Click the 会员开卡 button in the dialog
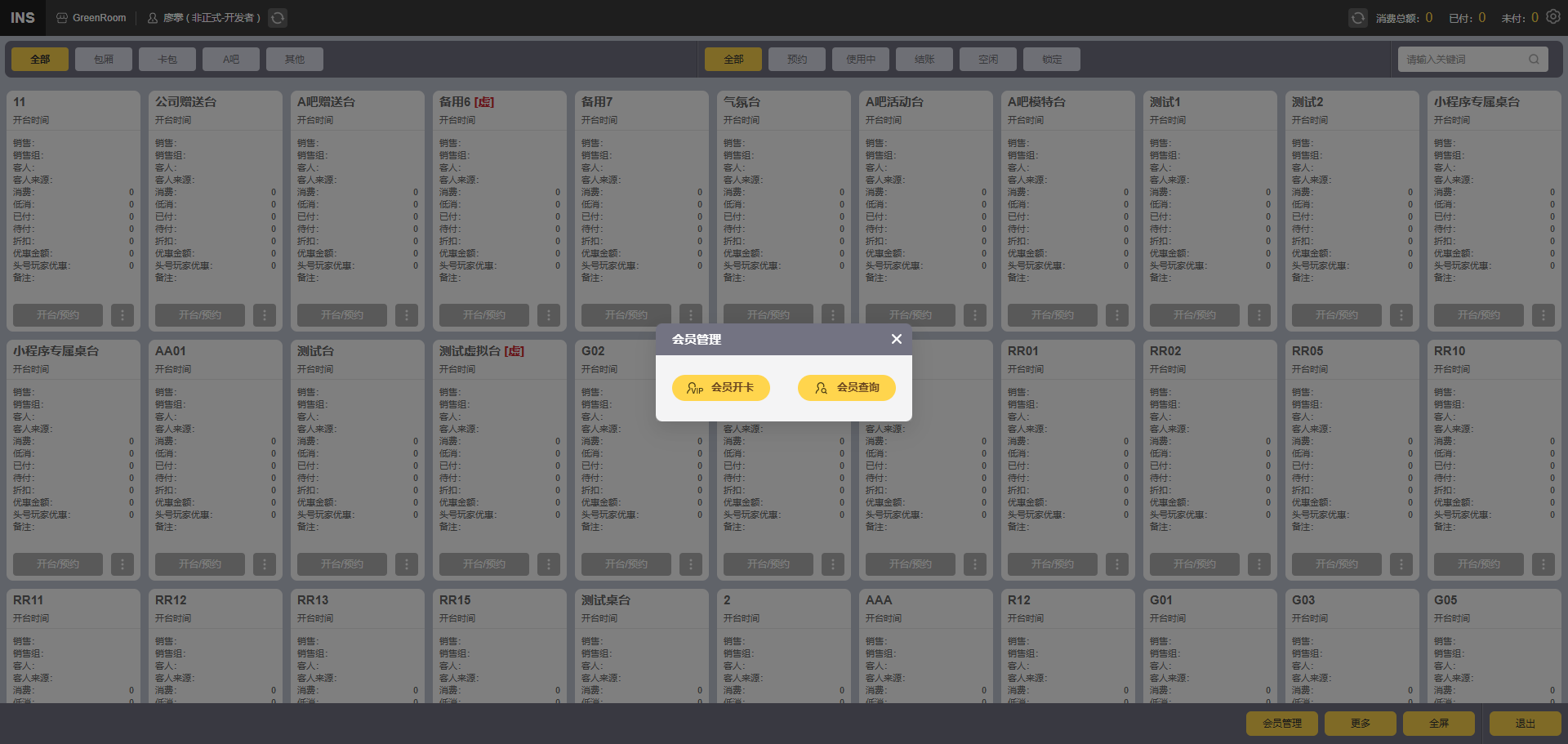The height and width of the screenshot is (744, 1568). 720,387
